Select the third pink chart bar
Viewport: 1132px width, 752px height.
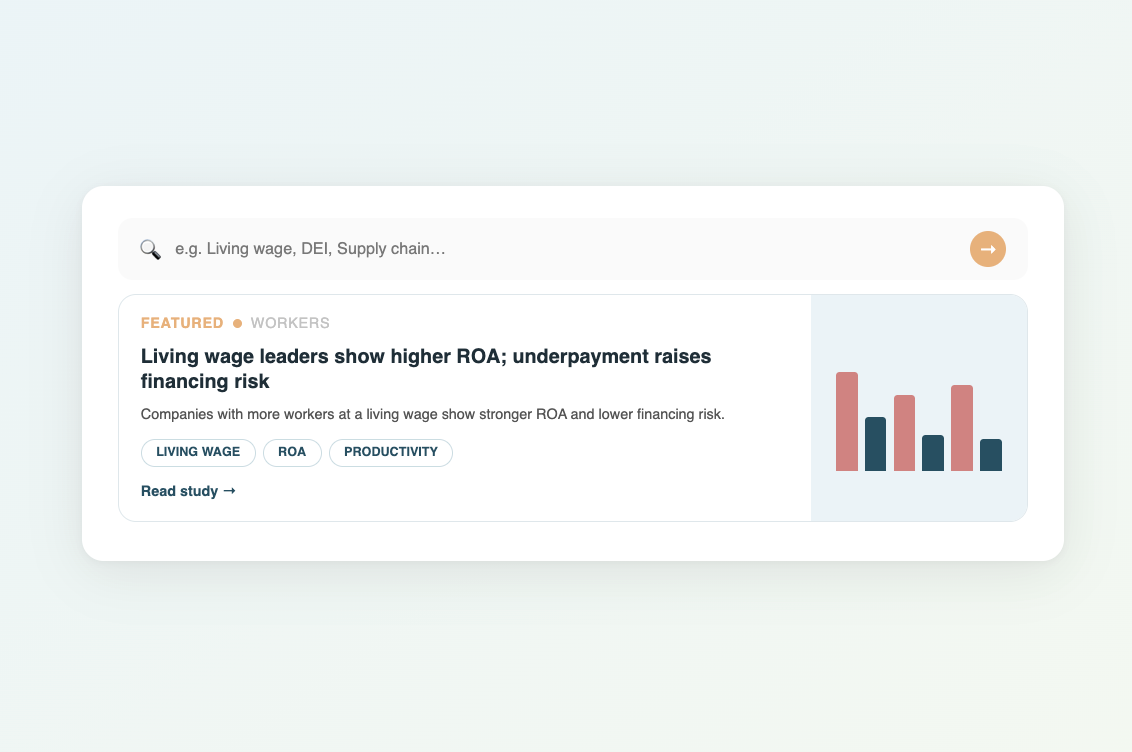click(962, 428)
